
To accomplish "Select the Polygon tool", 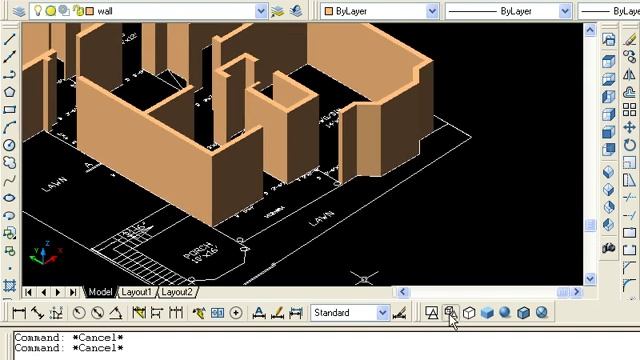I will pos(9,92).
